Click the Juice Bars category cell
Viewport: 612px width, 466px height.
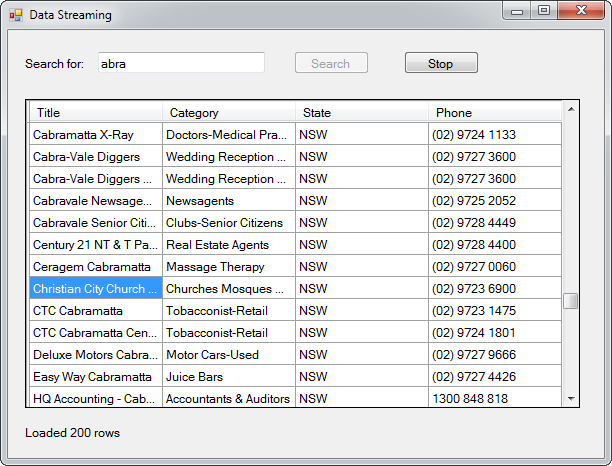[x=229, y=377]
